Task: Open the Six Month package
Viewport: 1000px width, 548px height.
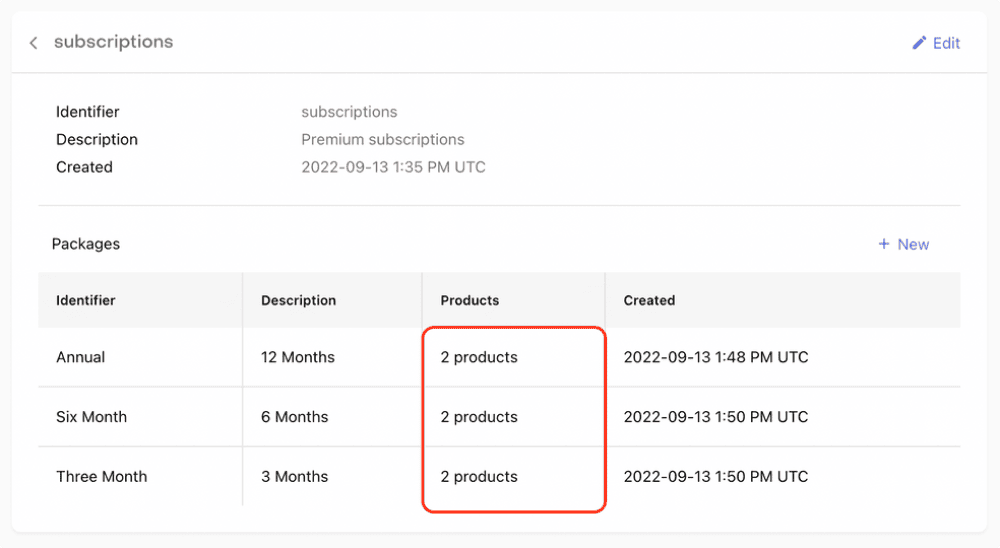Action: [91, 417]
